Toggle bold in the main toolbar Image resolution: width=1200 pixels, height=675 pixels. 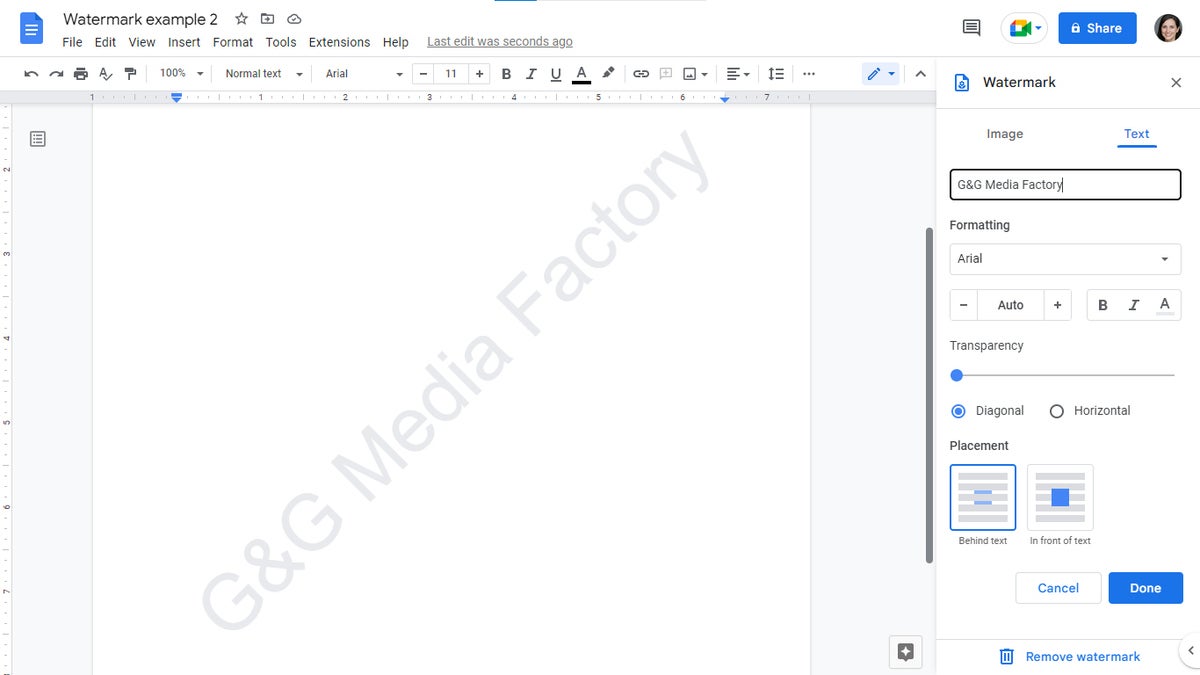pos(506,74)
